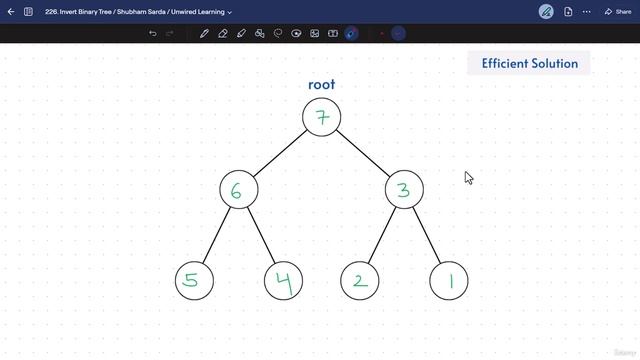Viewport: 640px width, 360px height.
Task: Select the Pen tool
Action: click(204, 33)
